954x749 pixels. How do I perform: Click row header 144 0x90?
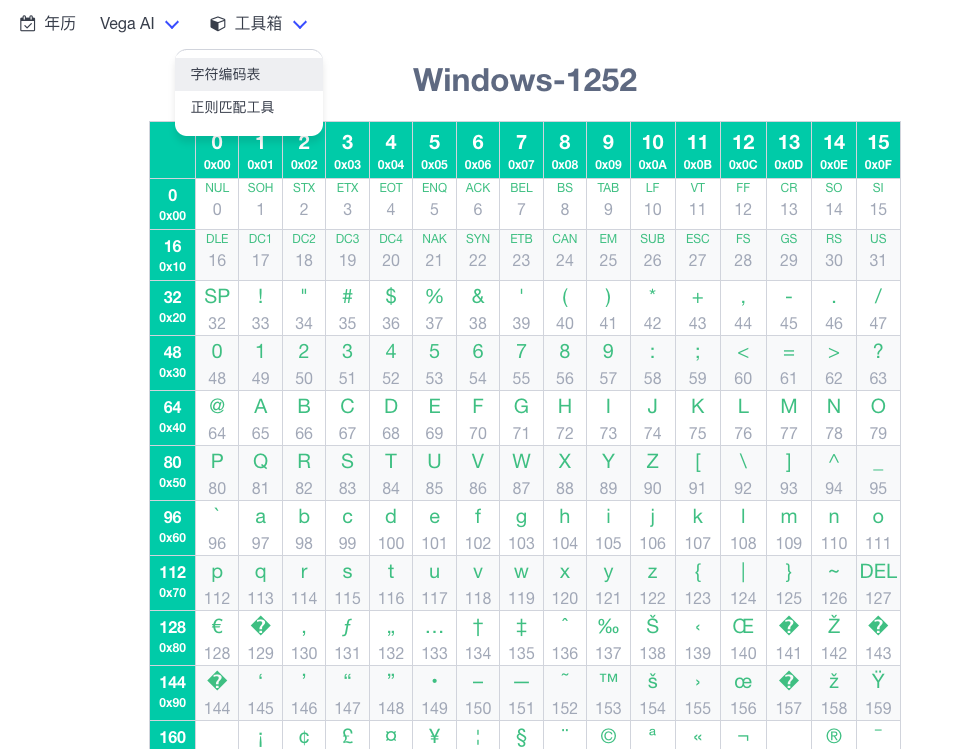point(173,692)
